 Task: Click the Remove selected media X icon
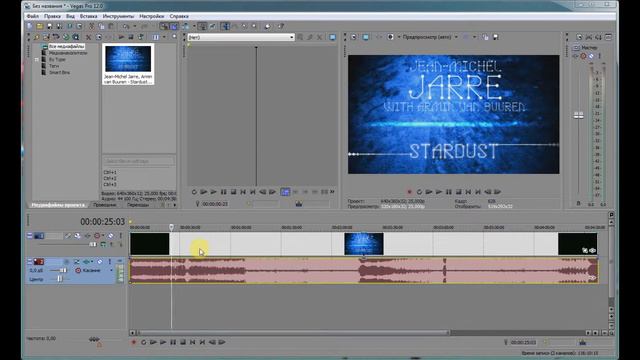tap(89, 37)
